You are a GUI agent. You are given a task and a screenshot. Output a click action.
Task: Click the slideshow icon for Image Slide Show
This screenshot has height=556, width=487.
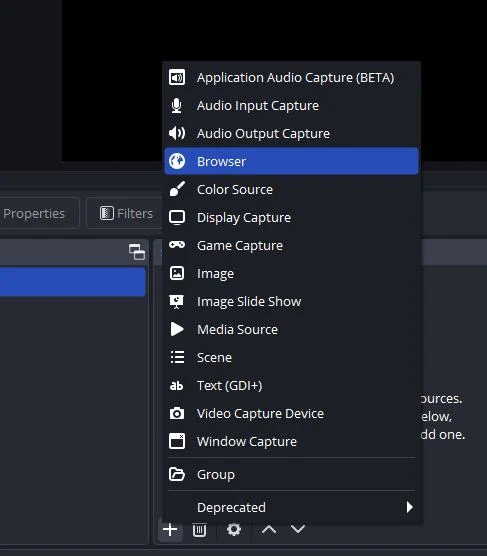pos(177,301)
